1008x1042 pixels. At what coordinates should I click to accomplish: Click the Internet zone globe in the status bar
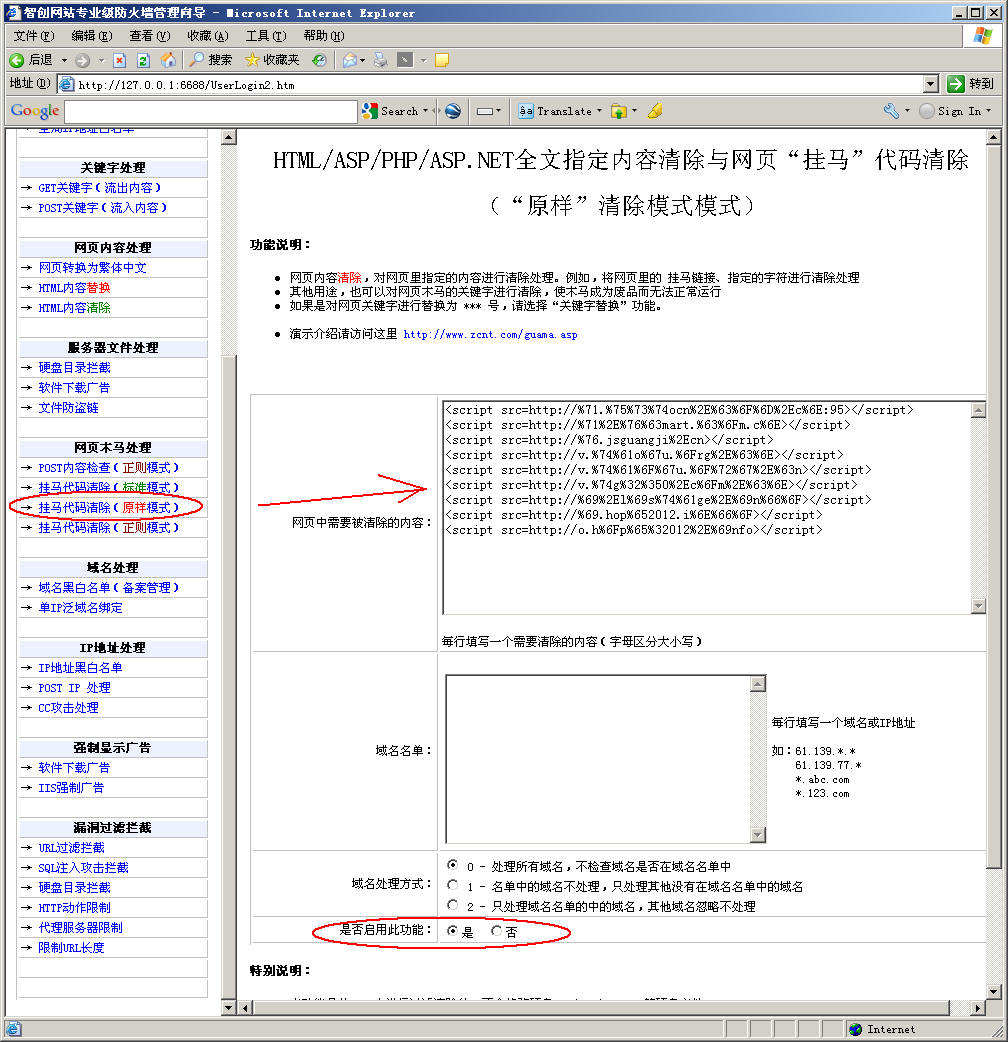point(856,1029)
